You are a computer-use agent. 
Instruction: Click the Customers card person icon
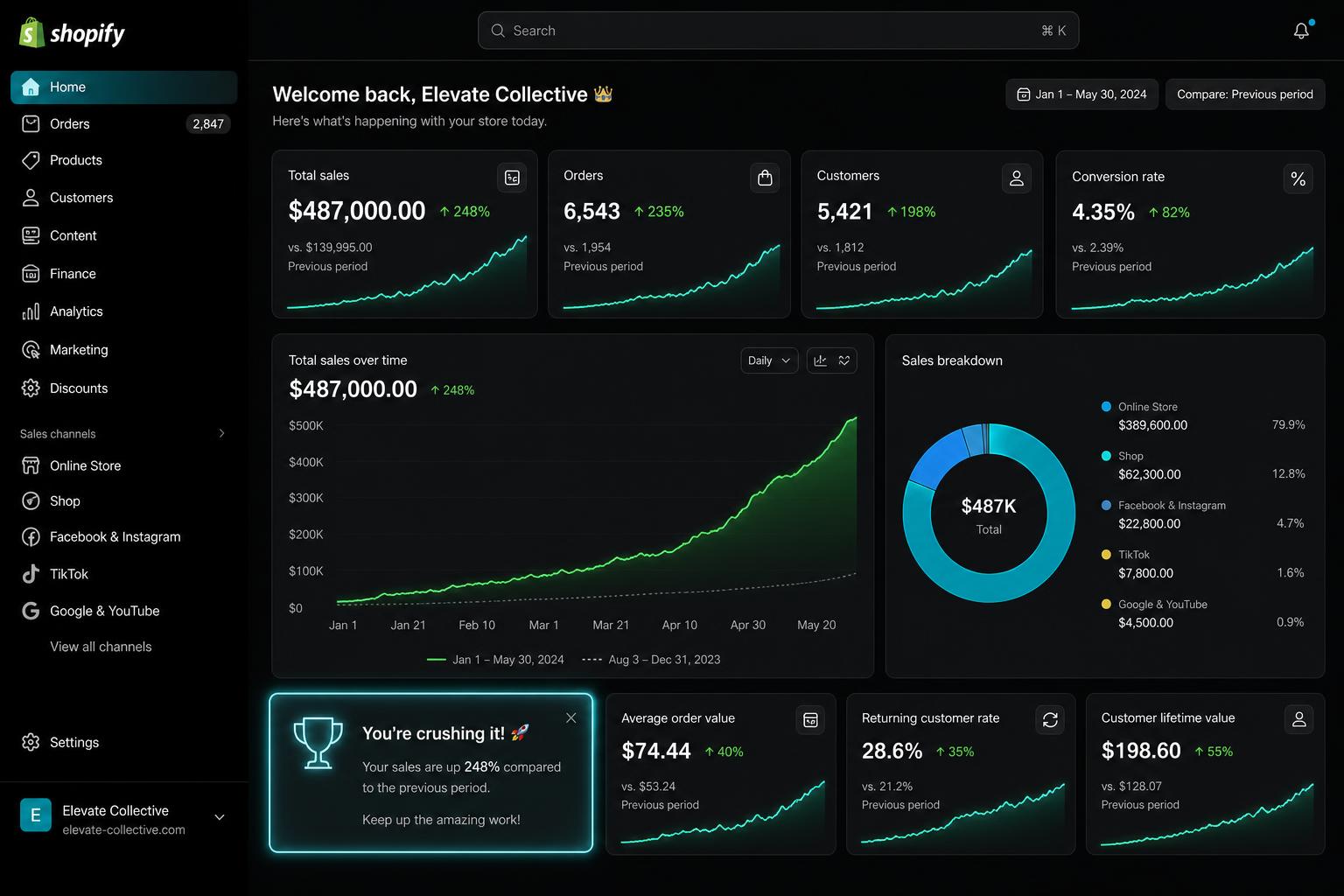(1017, 178)
